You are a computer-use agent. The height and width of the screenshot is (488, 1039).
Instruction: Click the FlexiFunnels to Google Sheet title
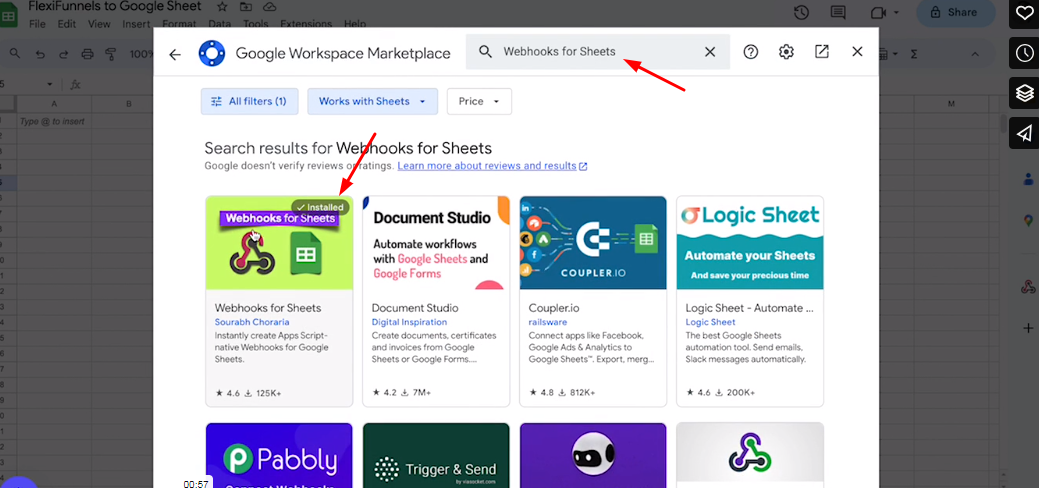tap(115, 7)
